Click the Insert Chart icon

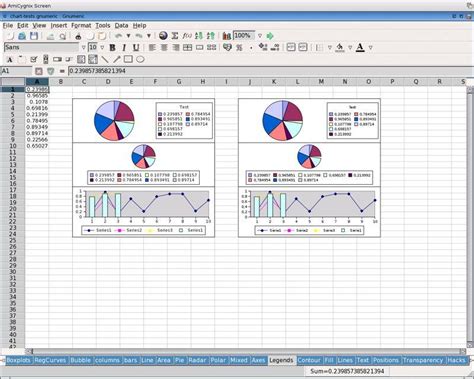click(x=227, y=36)
